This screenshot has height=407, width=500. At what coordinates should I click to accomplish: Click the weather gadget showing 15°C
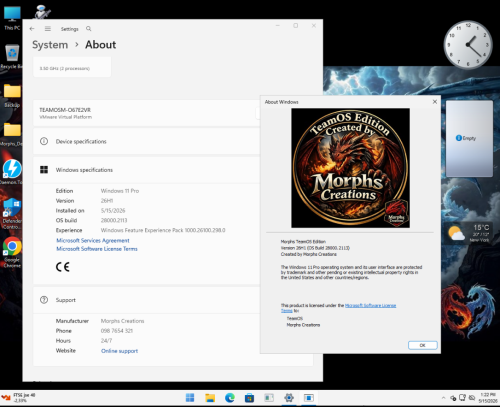pos(469,233)
